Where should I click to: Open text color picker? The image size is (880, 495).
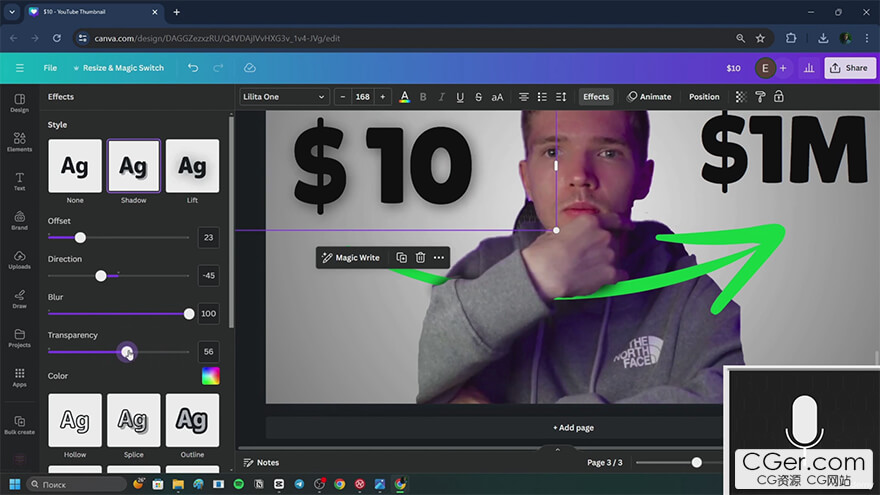pyautogui.click(x=404, y=97)
